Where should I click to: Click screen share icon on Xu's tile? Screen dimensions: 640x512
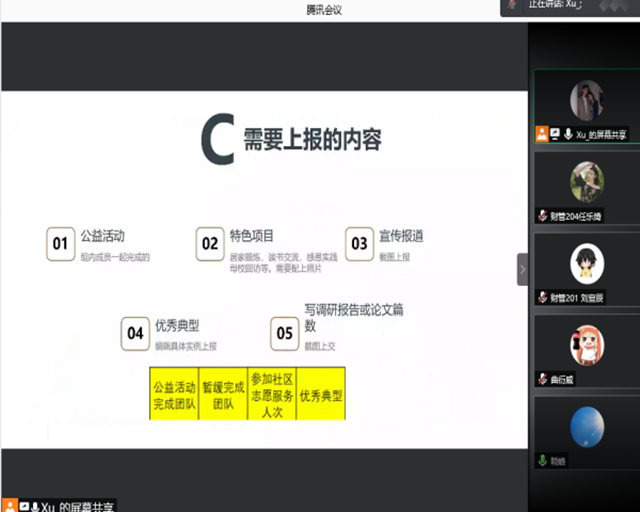coord(554,134)
